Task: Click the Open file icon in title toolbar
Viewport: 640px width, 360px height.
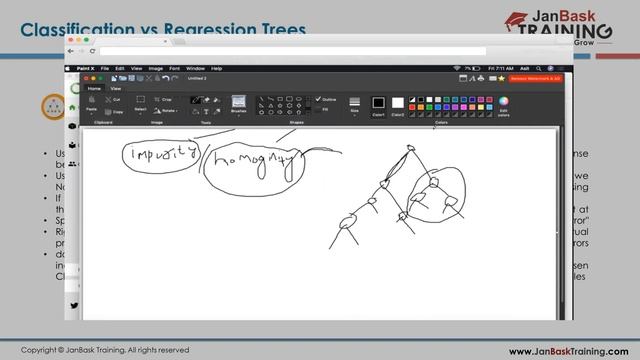Action: (123, 78)
